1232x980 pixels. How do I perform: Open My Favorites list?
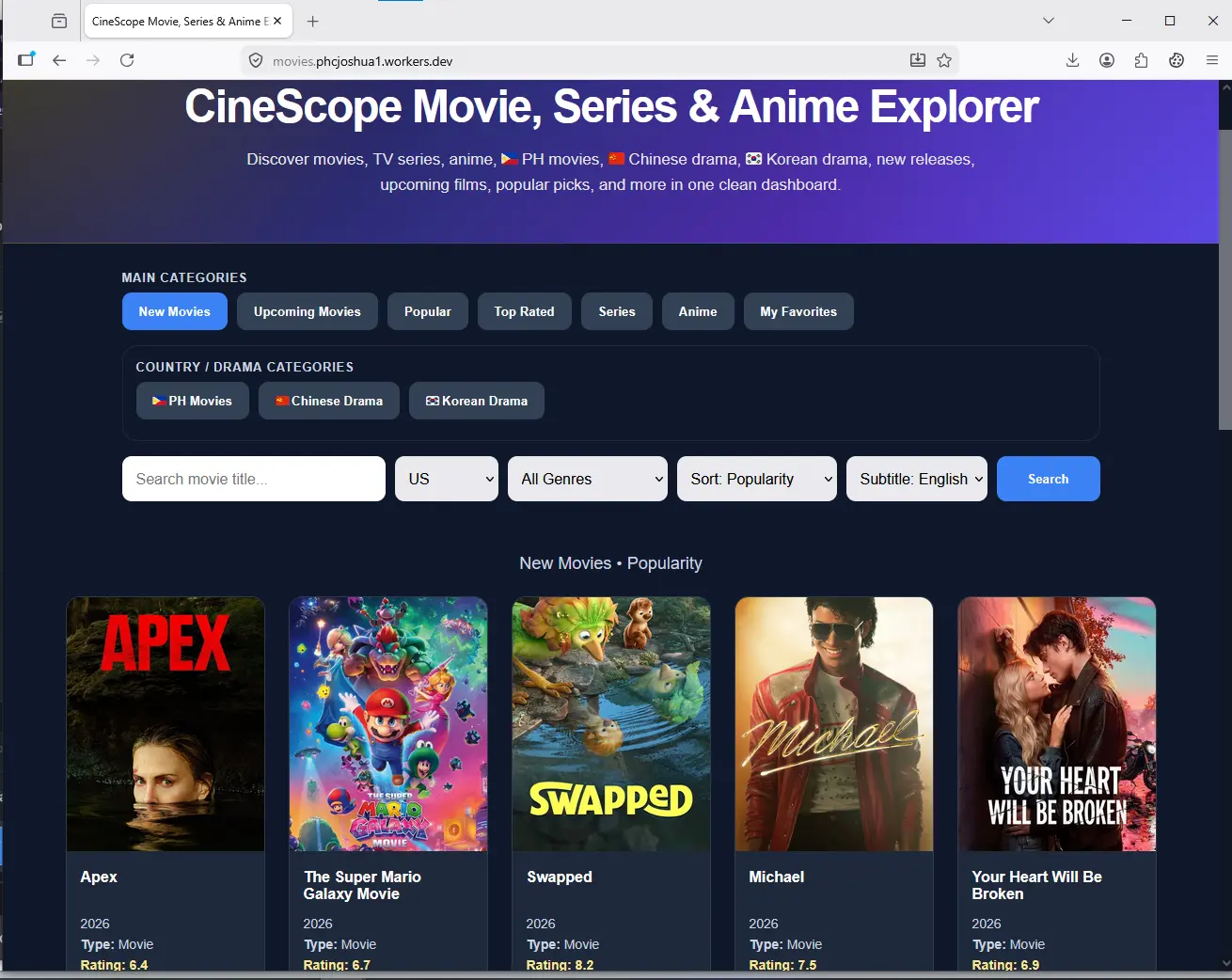798,311
